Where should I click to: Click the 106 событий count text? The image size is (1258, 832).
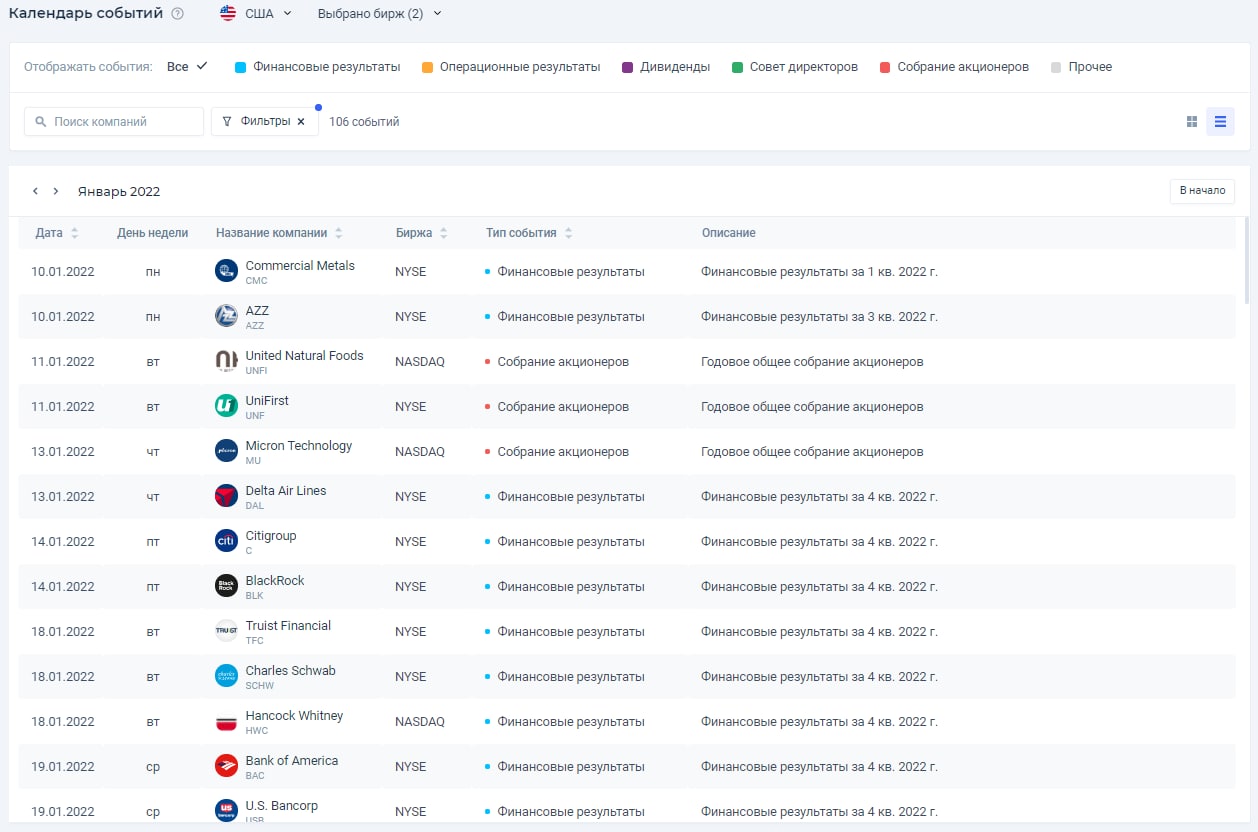pyautogui.click(x=364, y=122)
